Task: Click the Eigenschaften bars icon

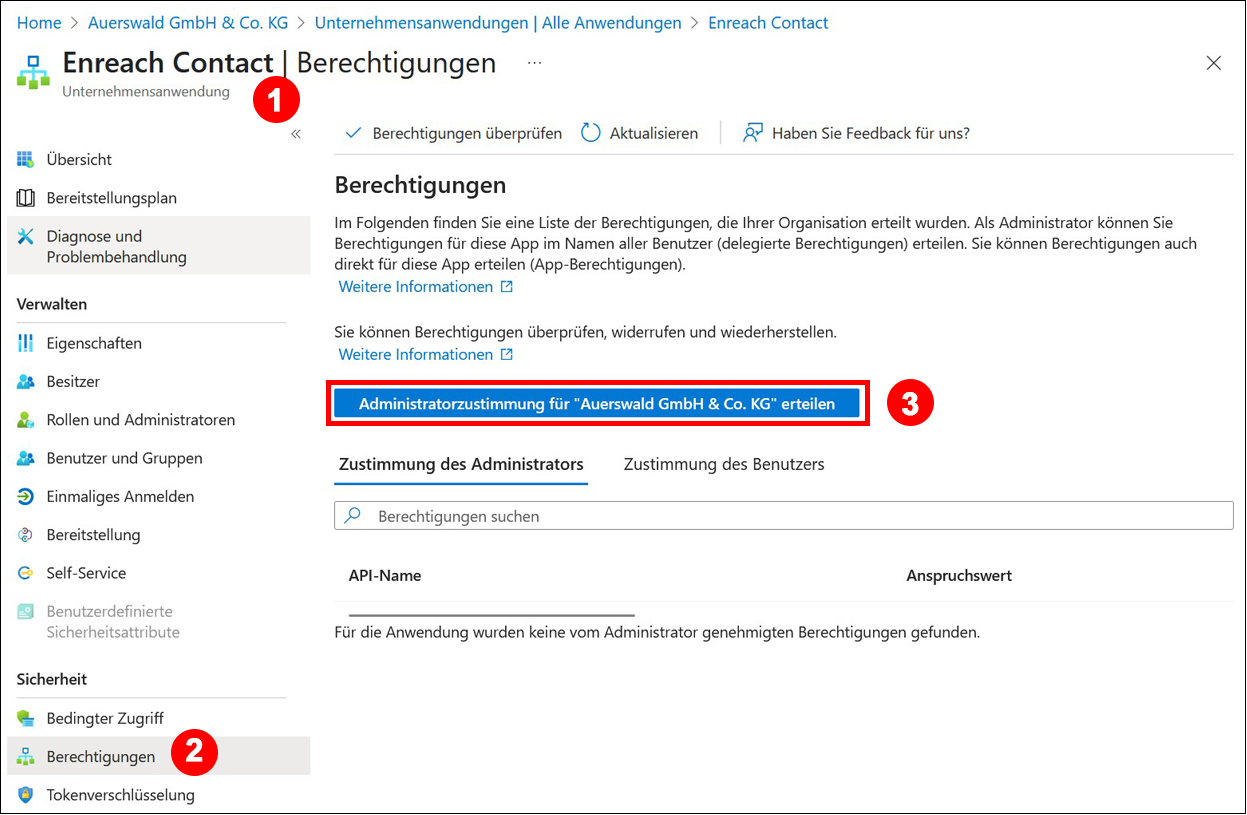Action: (x=26, y=343)
